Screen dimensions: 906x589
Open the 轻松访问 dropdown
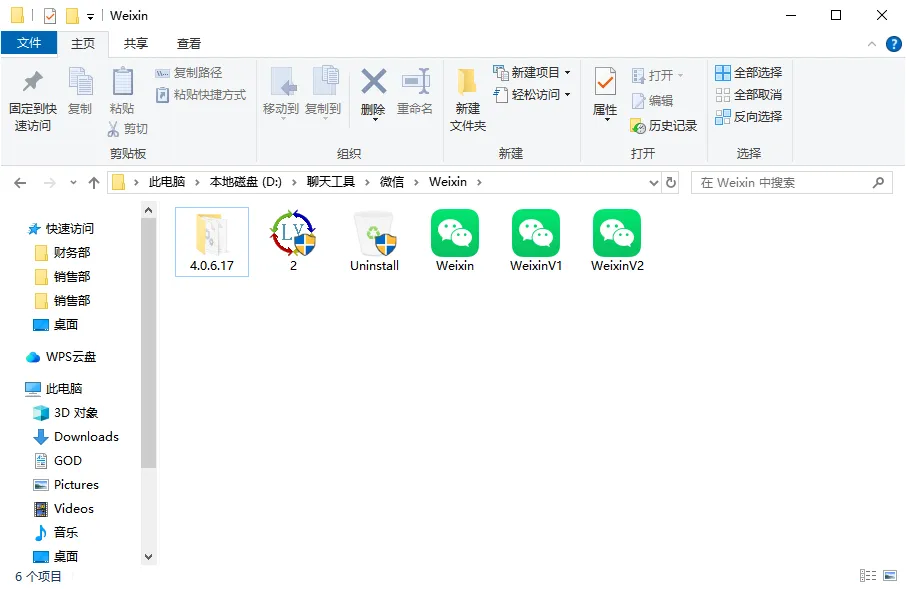[x=532, y=94]
